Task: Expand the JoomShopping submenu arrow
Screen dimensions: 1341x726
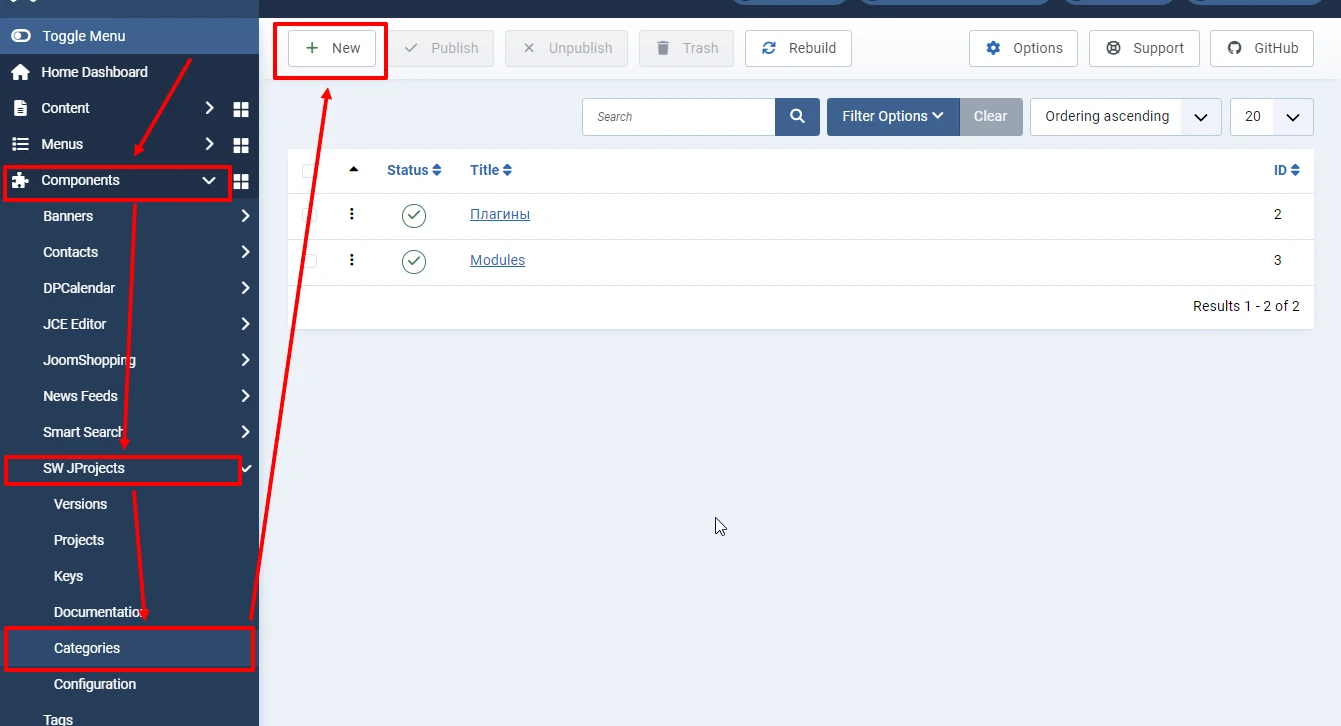Action: 245,360
